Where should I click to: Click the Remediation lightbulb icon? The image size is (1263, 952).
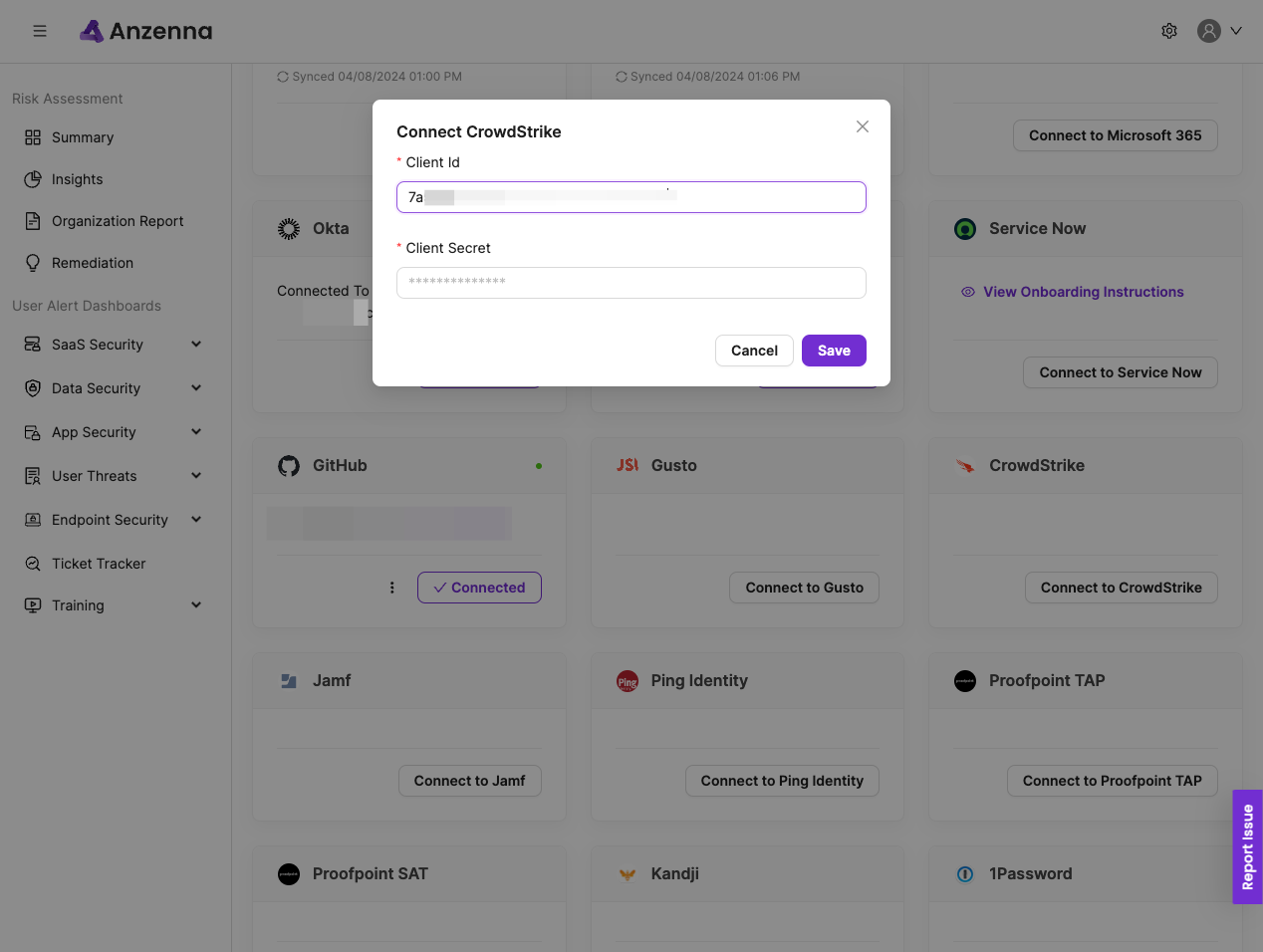[33, 263]
